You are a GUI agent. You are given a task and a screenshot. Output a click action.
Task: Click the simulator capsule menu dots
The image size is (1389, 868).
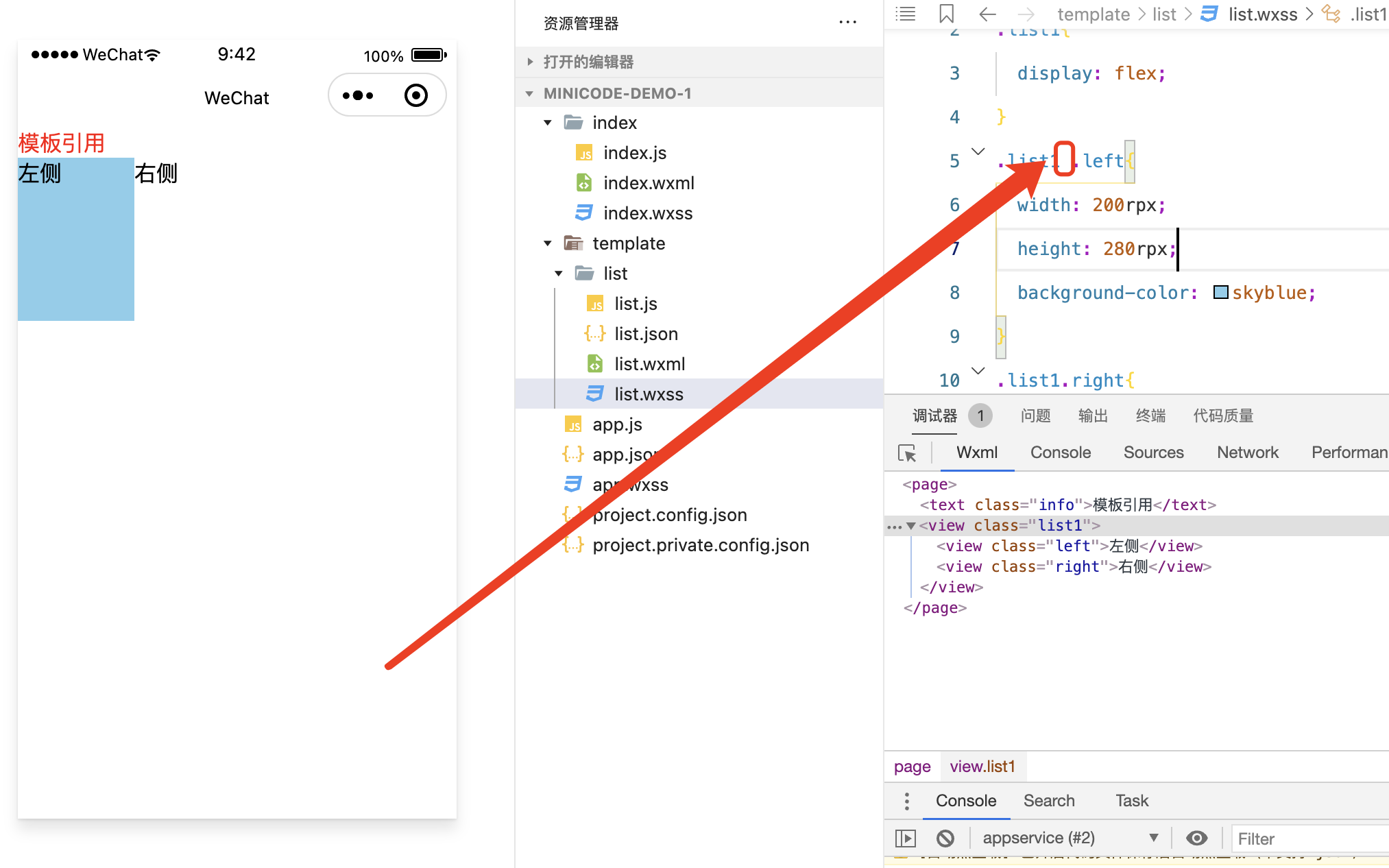tap(358, 95)
